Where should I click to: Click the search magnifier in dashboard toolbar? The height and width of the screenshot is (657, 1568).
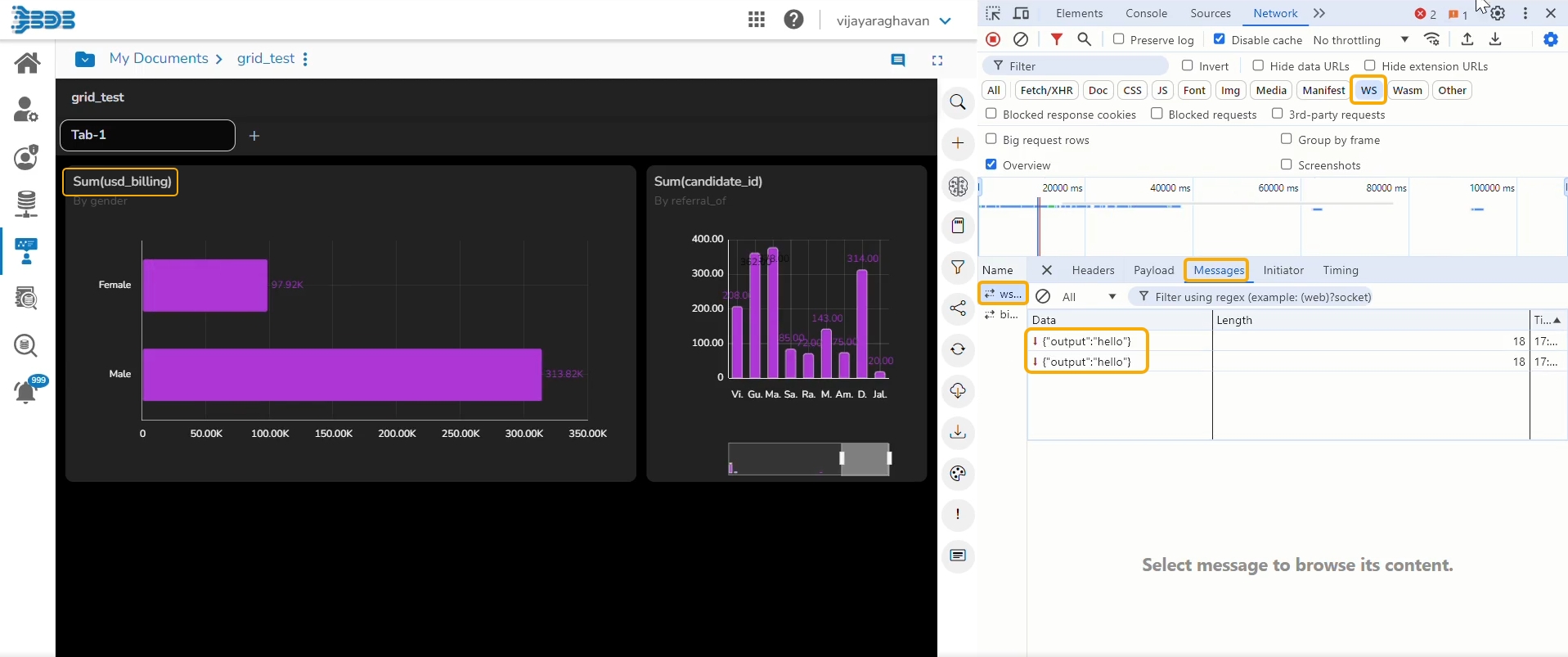(958, 103)
